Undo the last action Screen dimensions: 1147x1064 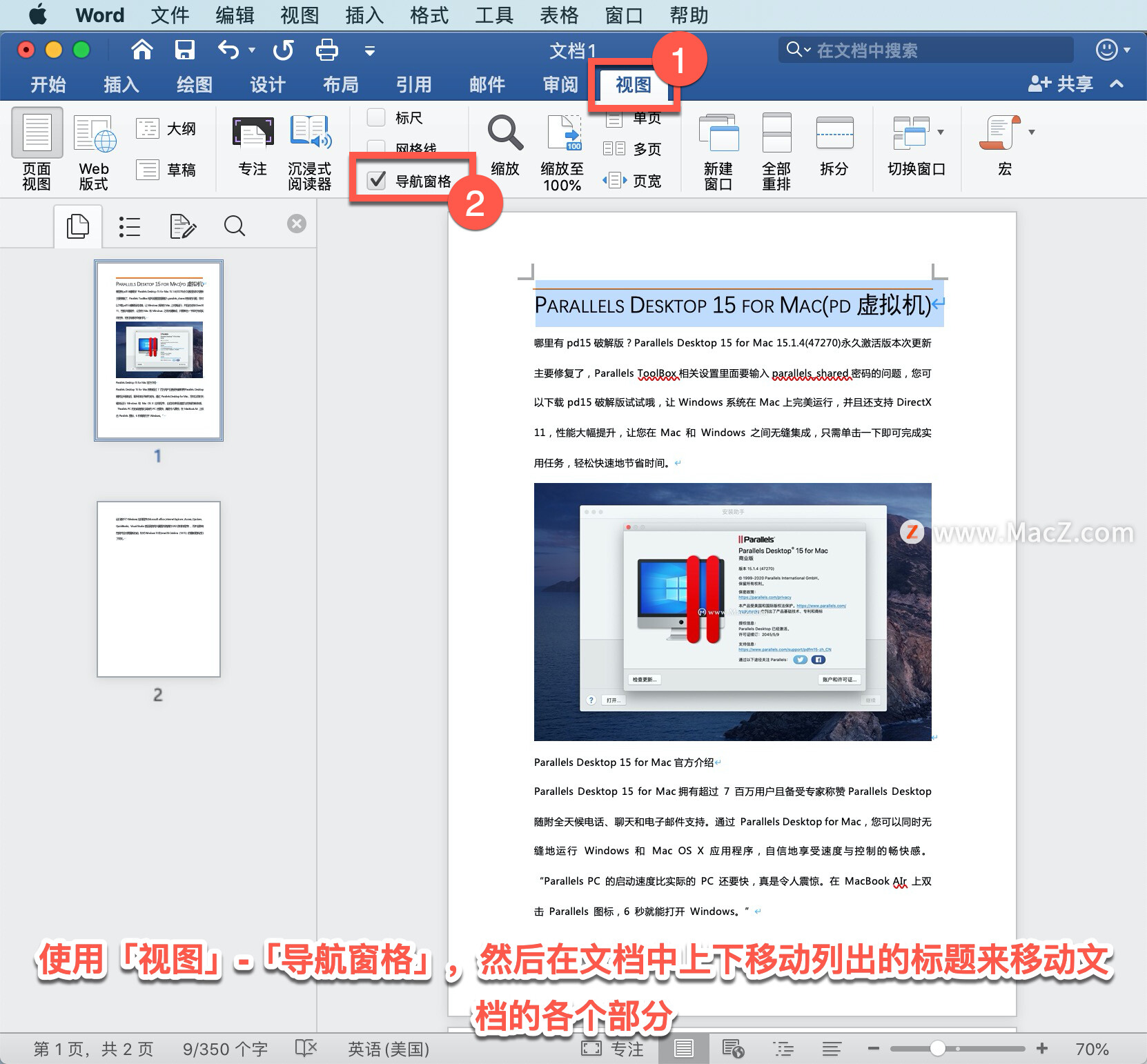click(x=228, y=50)
